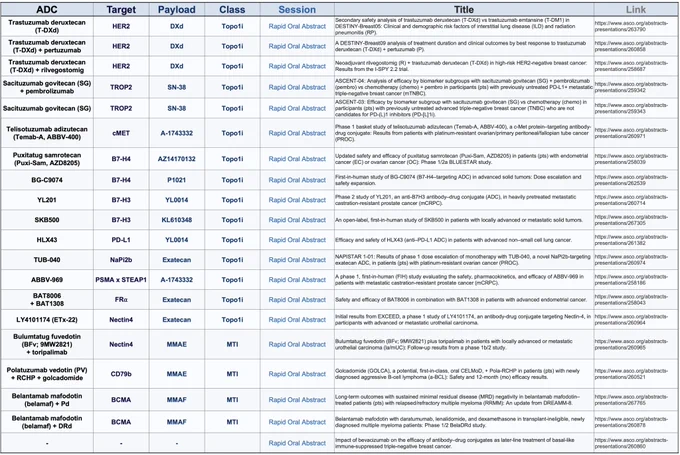Click the NaPi2b target cell

click(121, 260)
